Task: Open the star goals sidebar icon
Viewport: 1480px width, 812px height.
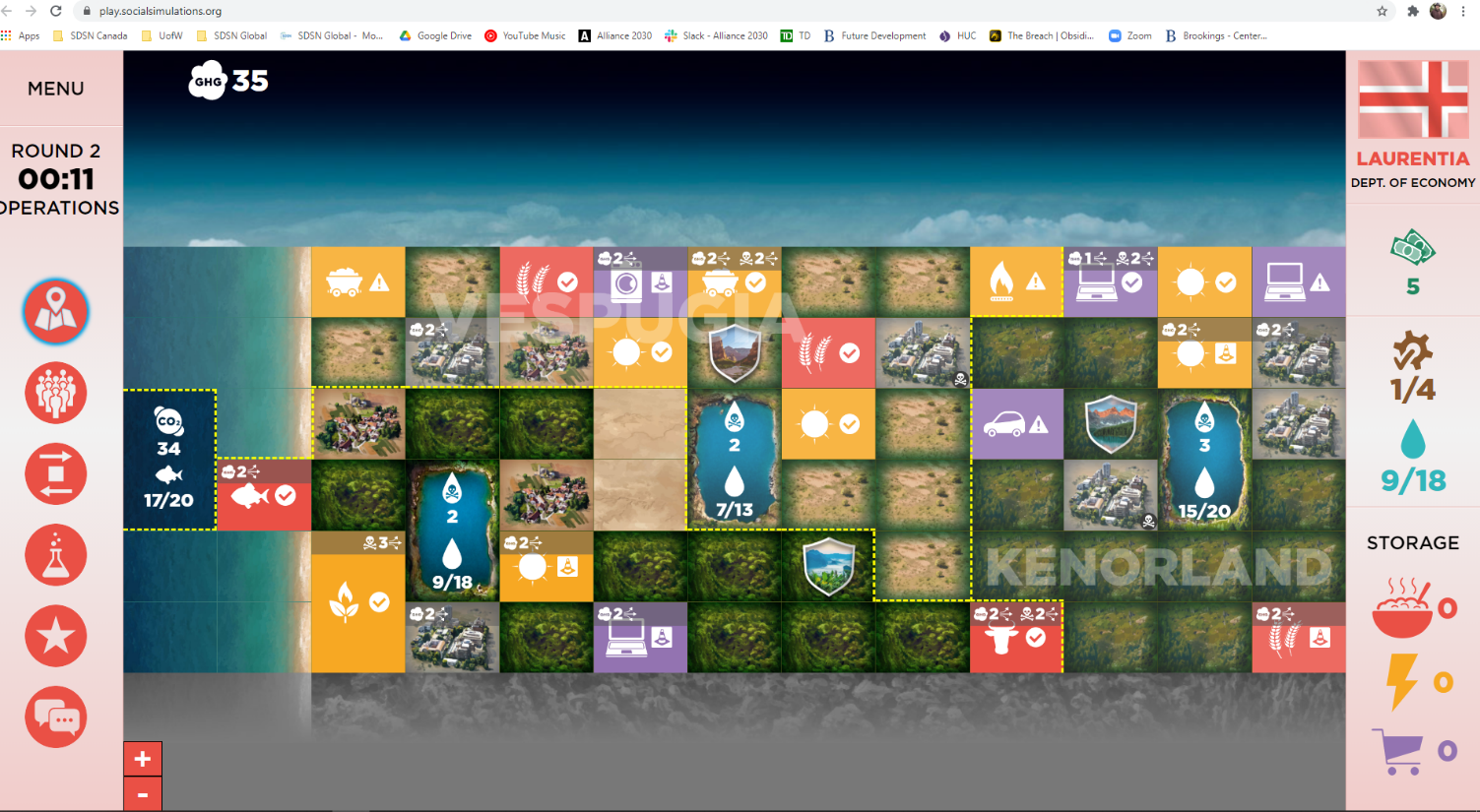Action: click(56, 636)
